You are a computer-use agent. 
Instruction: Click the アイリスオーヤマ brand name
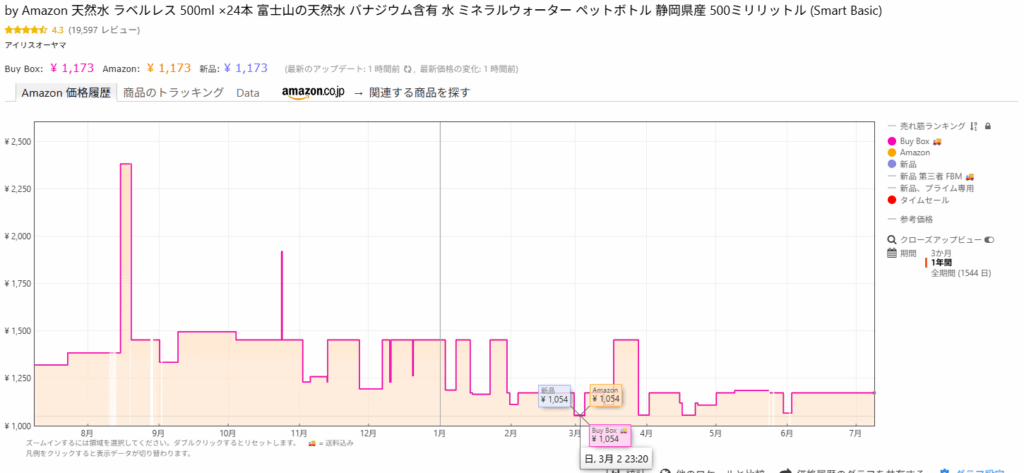tap(35, 45)
